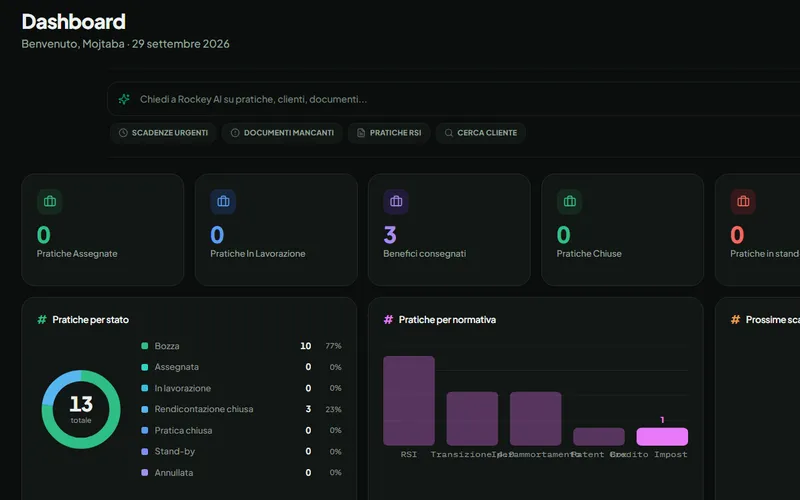Click the RSI bar in normativa chart

tap(409, 401)
